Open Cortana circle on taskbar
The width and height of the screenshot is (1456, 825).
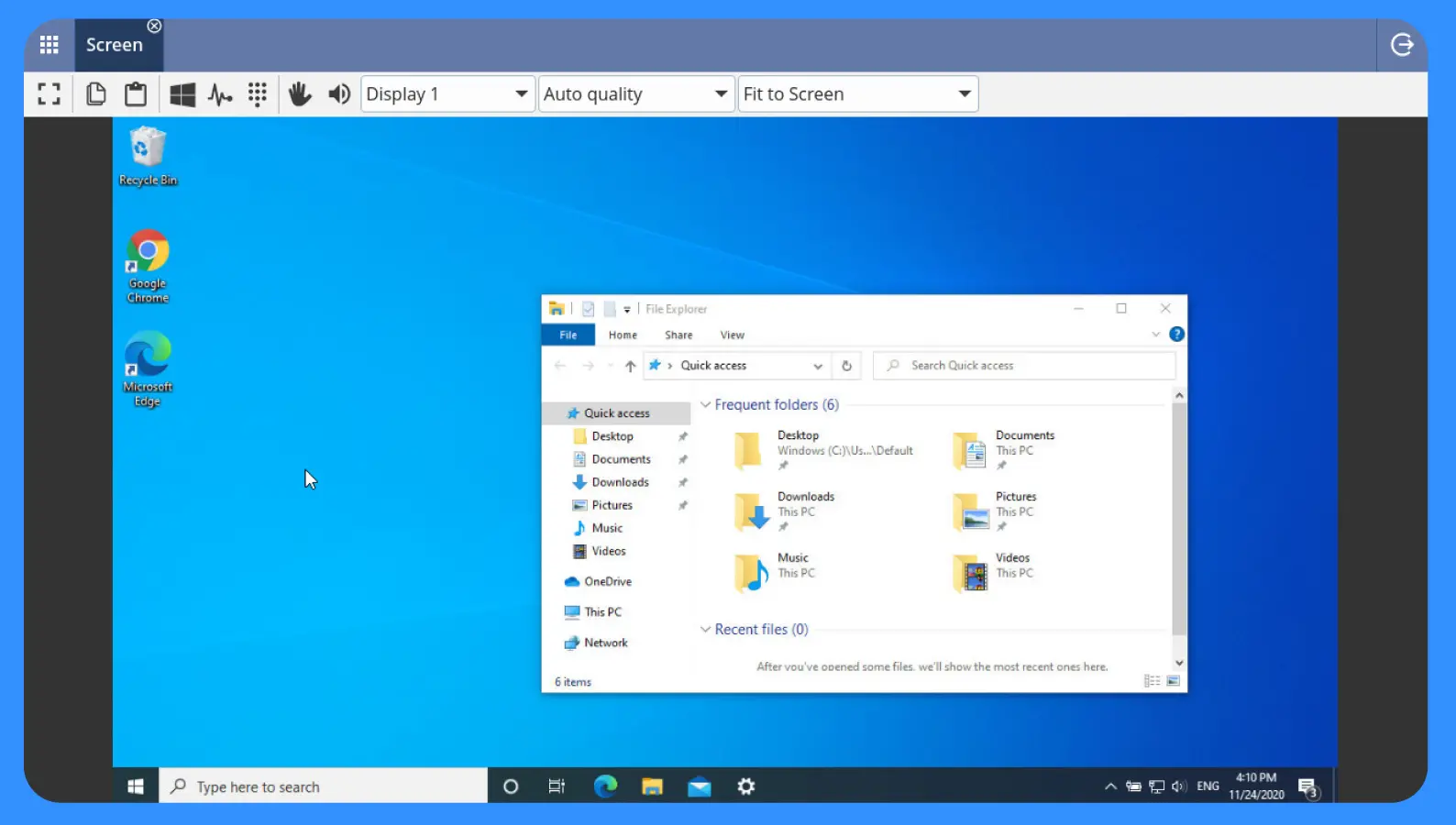tap(511, 786)
